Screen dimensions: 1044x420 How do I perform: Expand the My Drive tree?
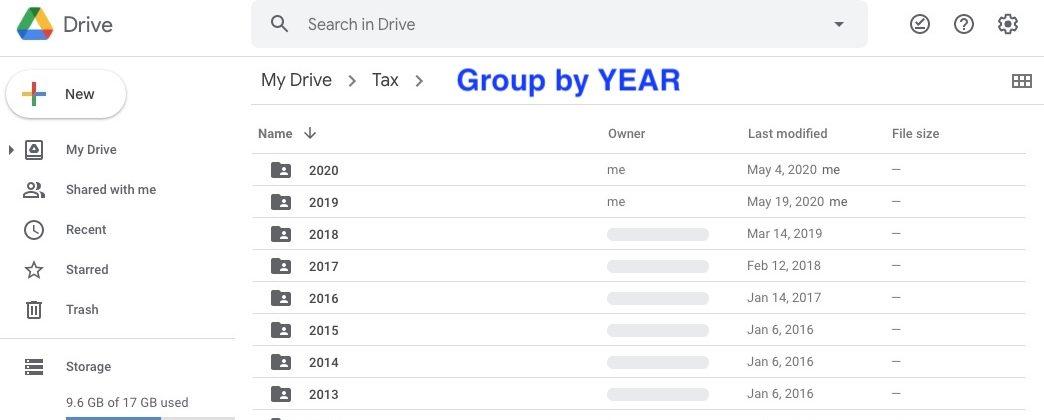[x=11, y=150]
